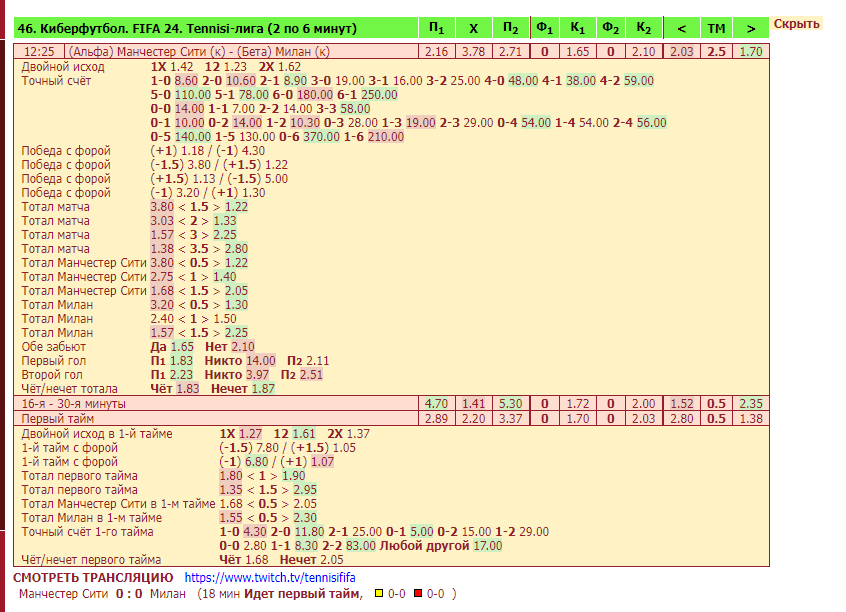Select first half draw odds 2.20

coord(473,419)
